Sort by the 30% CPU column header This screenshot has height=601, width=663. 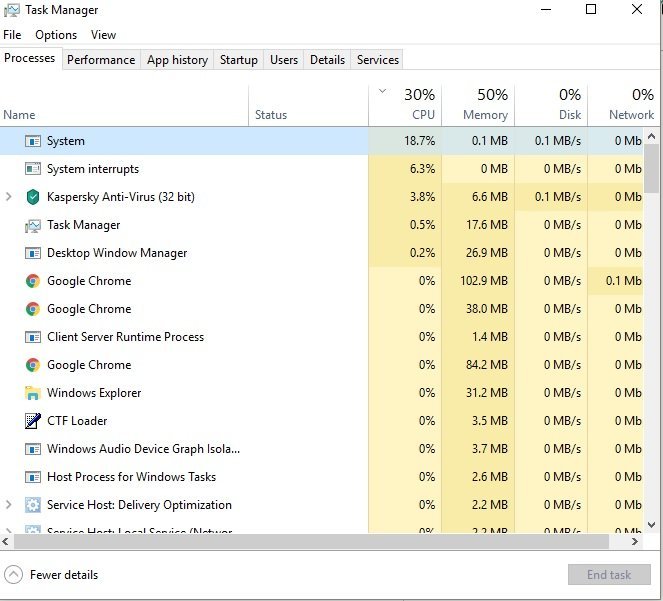(x=405, y=106)
